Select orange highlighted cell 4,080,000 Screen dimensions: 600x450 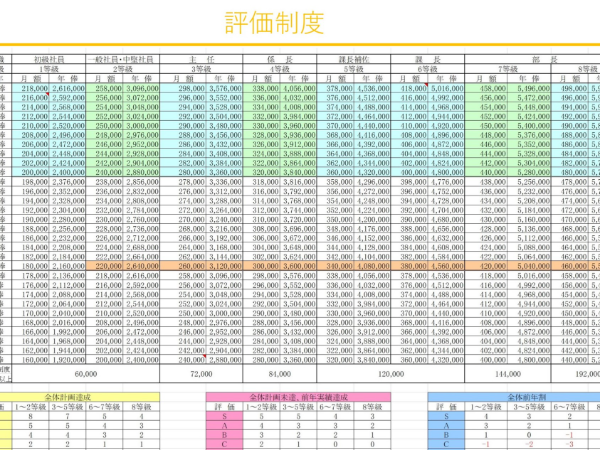[x=372, y=266]
